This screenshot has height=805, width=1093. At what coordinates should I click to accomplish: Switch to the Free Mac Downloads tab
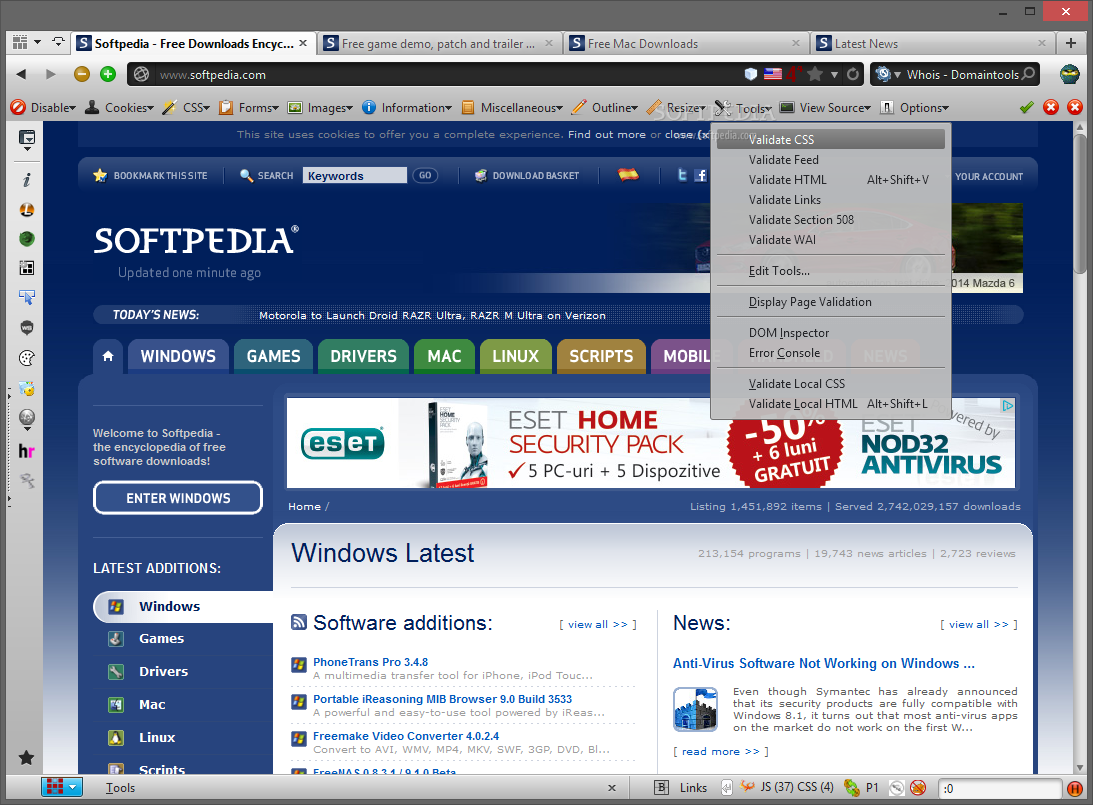point(685,43)
